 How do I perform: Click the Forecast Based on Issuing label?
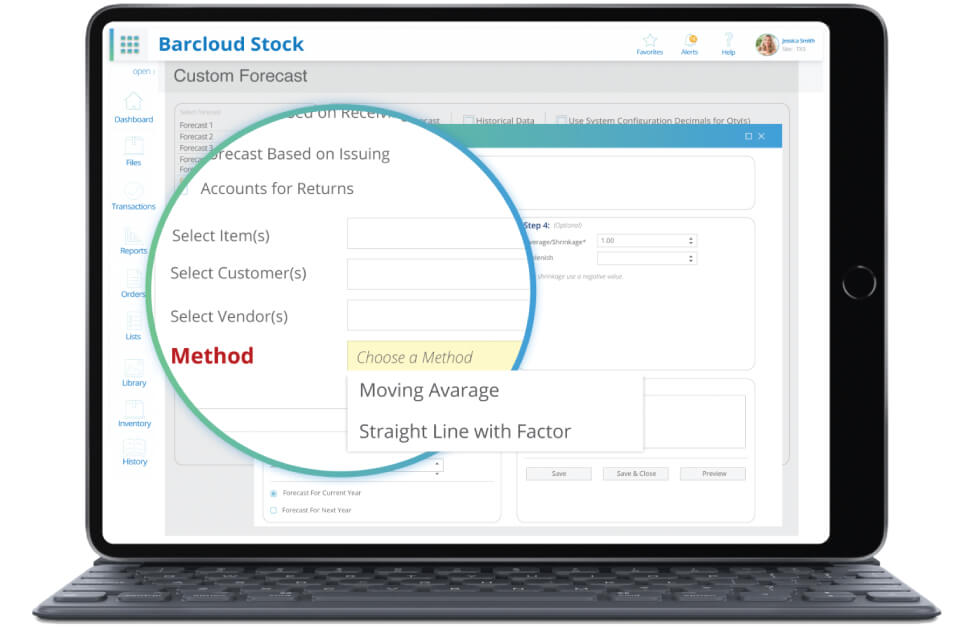[298, 154]
